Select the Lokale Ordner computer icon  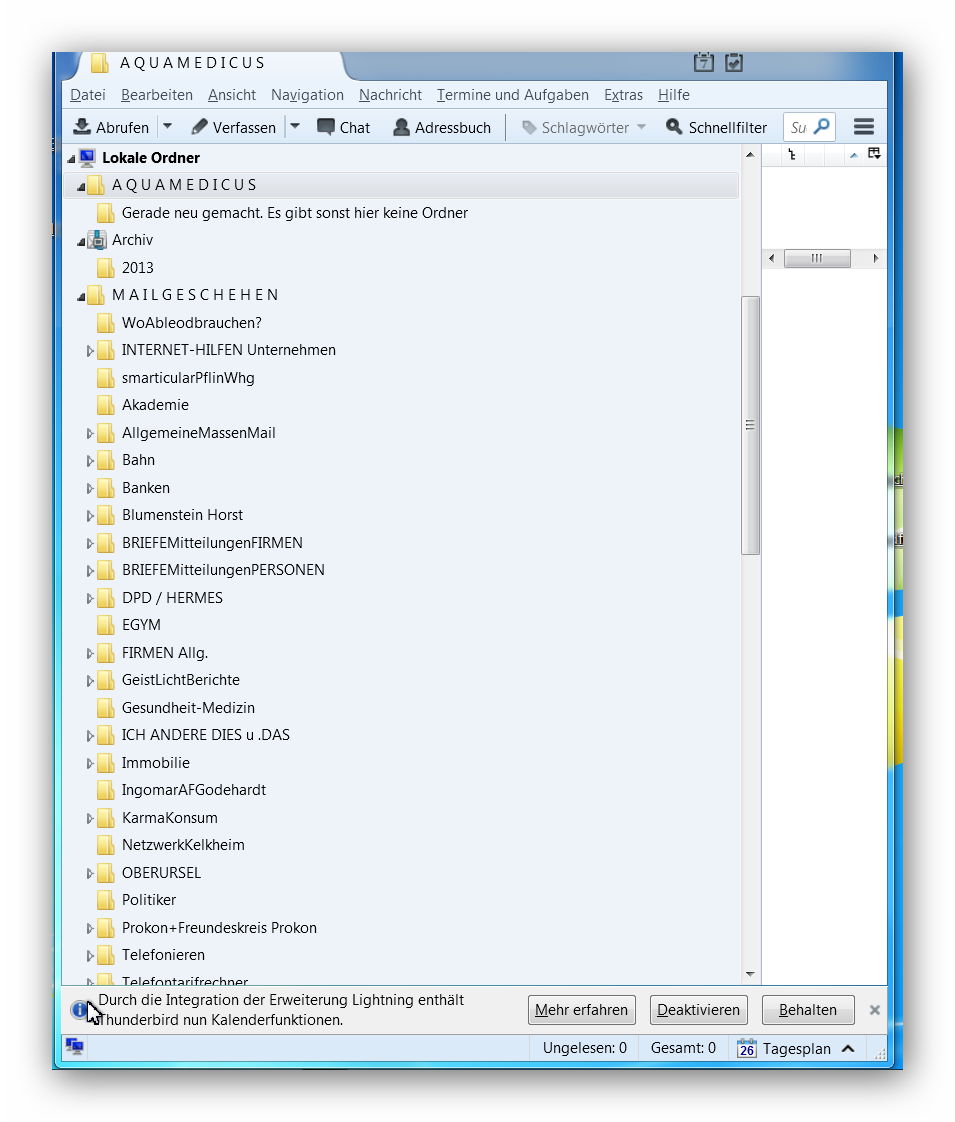tap(87, 157)
